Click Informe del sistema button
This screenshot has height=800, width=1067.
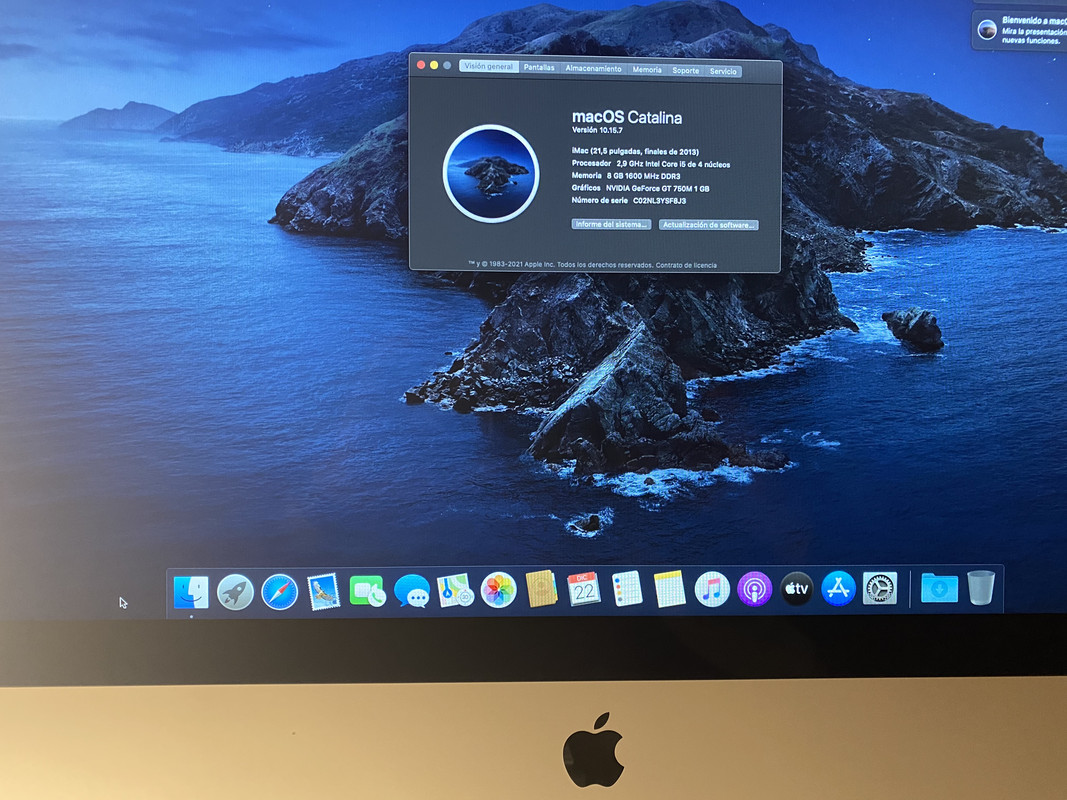click(611, 224)
